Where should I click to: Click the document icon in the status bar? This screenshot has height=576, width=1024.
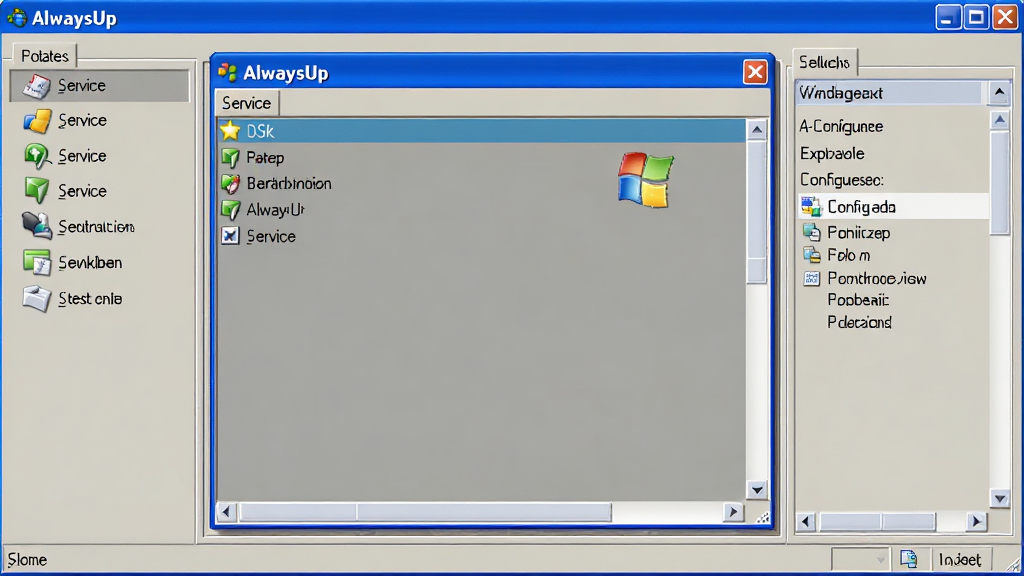click(x=908, y=559)
